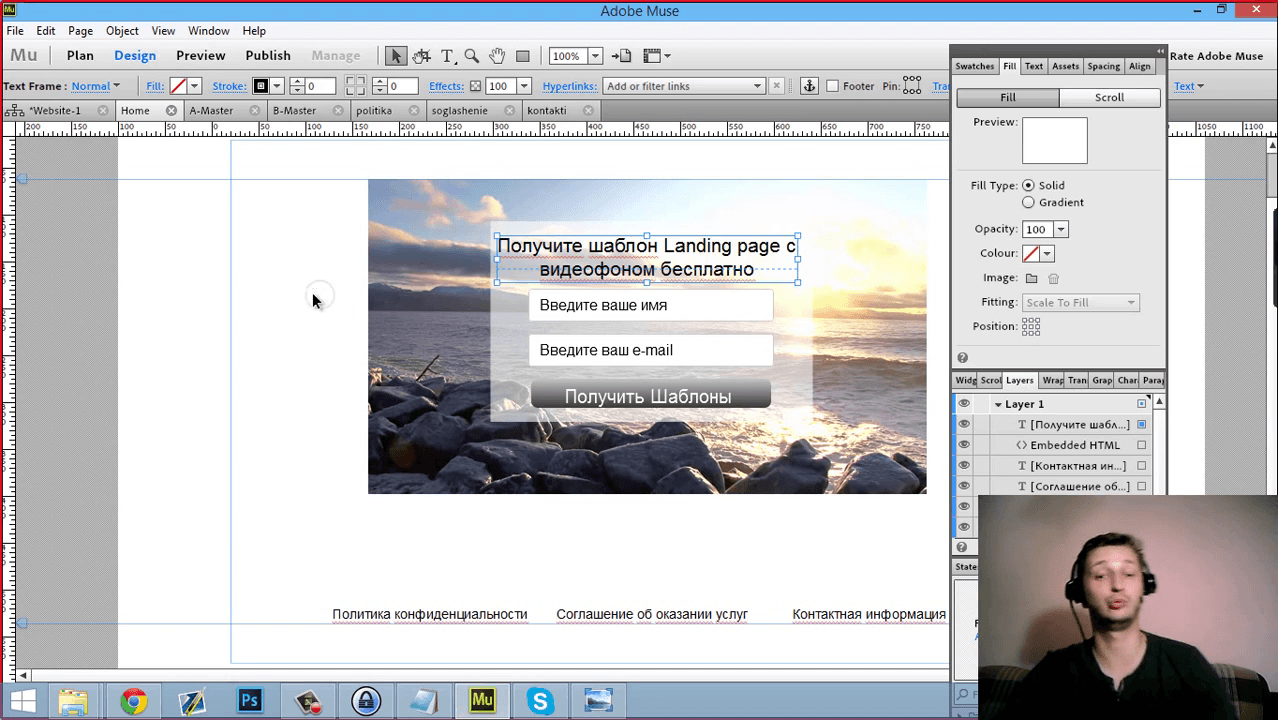
Task: Open the File menu
Action: coord(15,31)
